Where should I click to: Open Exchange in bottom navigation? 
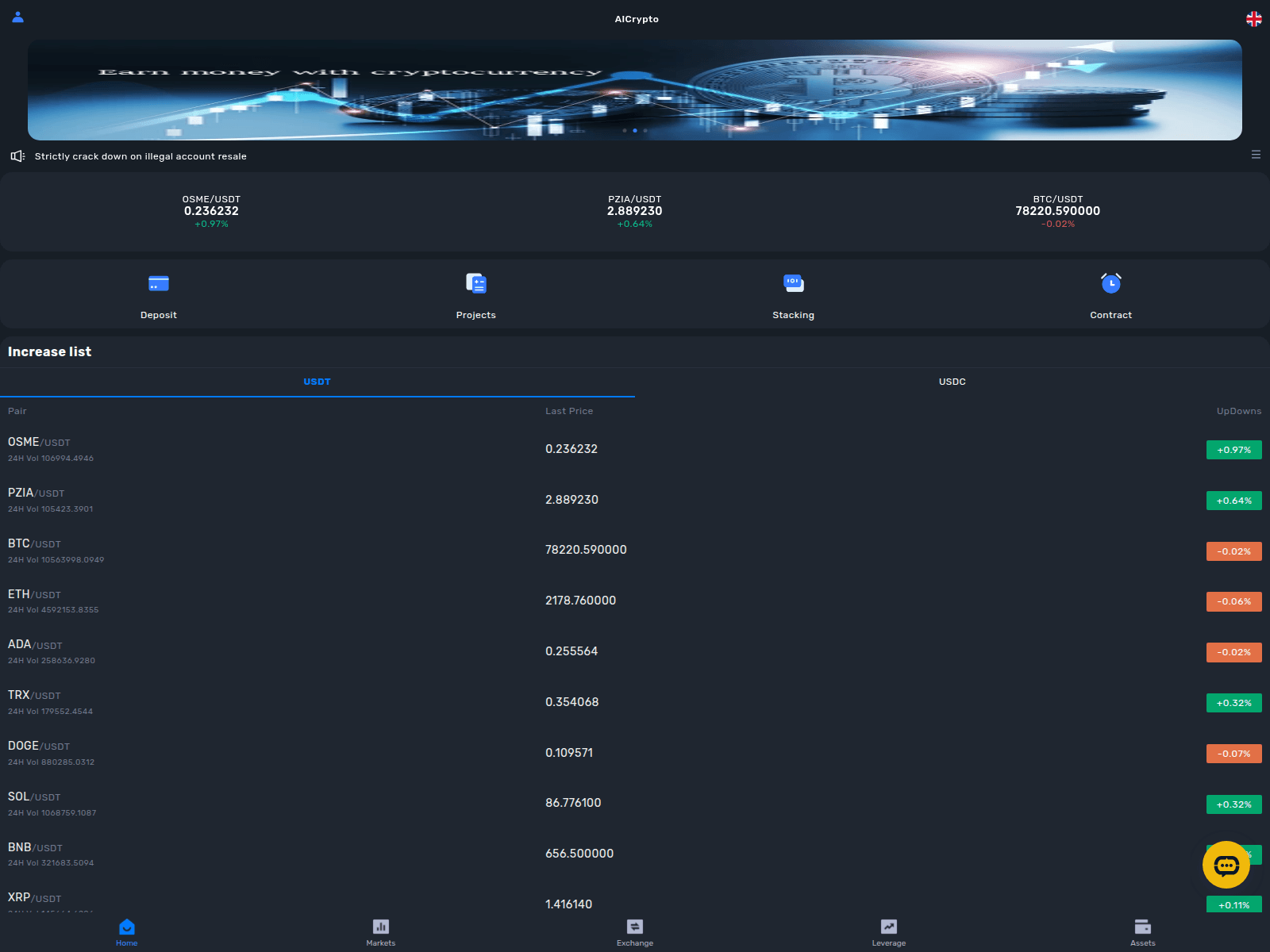(x=635, y=932)
